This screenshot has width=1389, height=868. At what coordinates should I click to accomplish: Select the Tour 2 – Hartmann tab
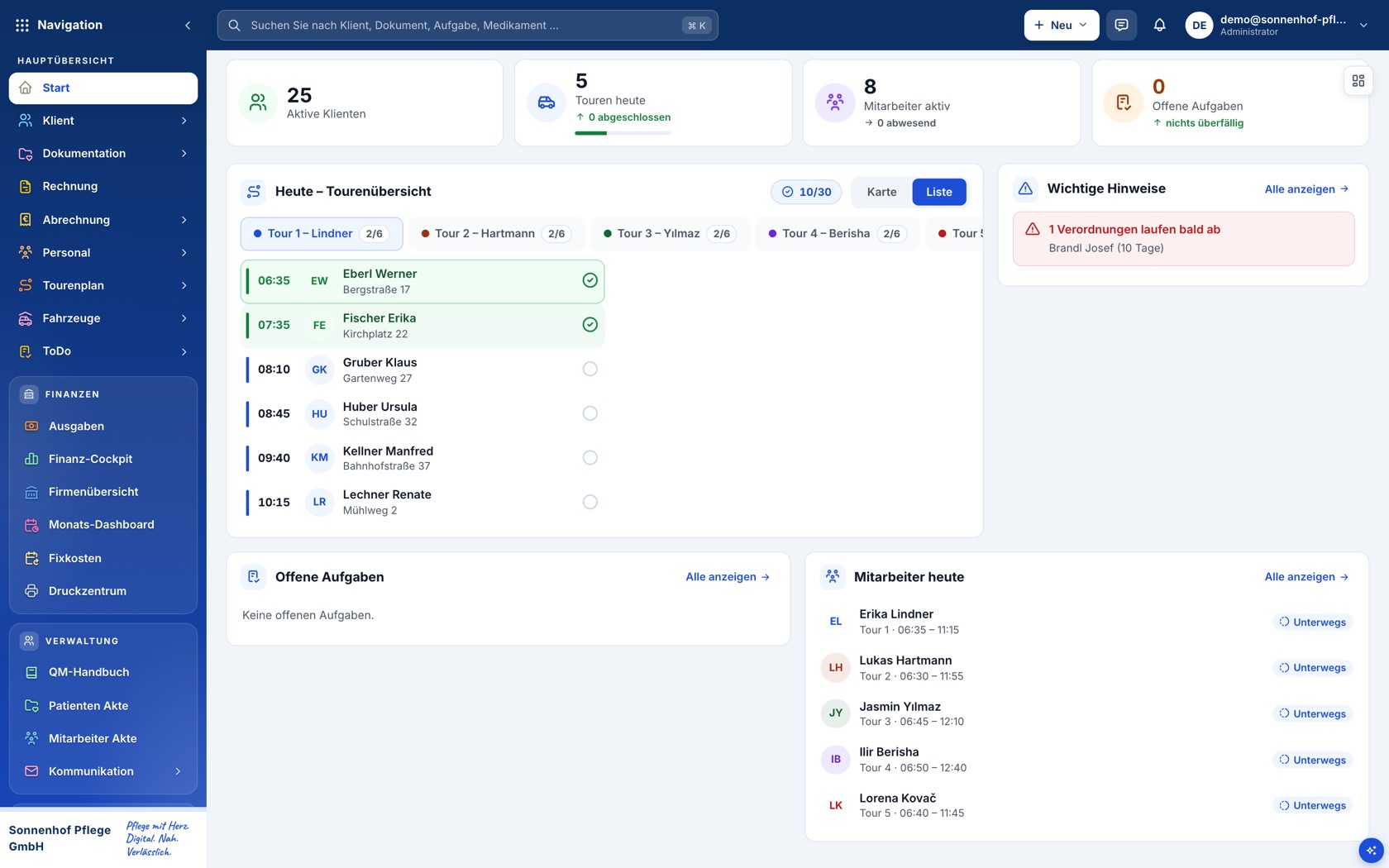coord(496,234)
